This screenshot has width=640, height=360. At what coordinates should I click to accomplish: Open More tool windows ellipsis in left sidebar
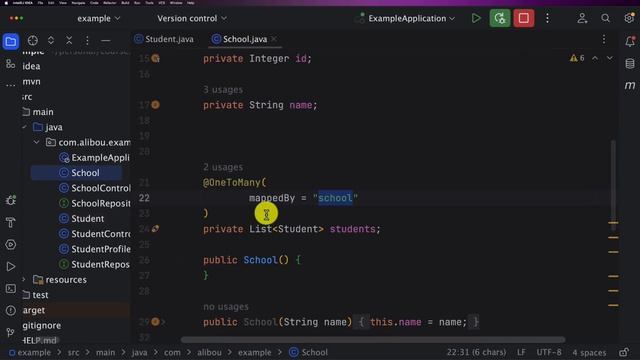coord(11,85)
